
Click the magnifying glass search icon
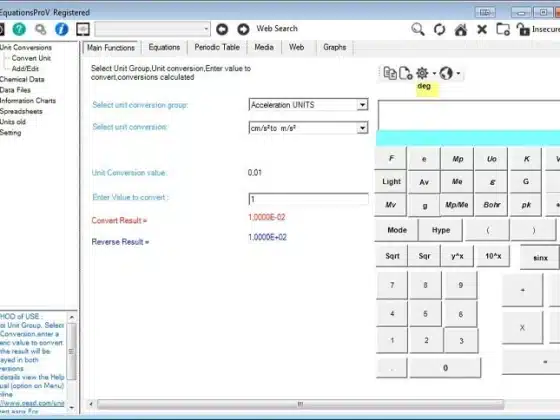(418, 29)
